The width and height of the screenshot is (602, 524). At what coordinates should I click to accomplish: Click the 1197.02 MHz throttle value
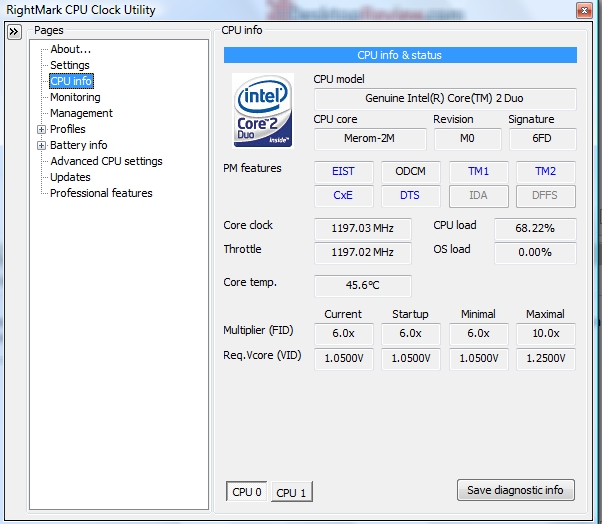[x=363, y=253]
